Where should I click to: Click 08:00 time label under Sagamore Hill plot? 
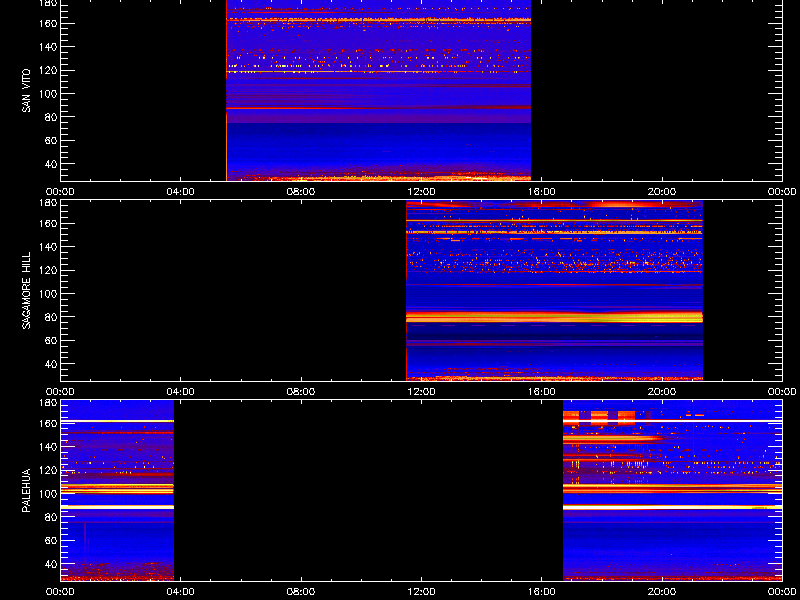click(x=301, y=392)
